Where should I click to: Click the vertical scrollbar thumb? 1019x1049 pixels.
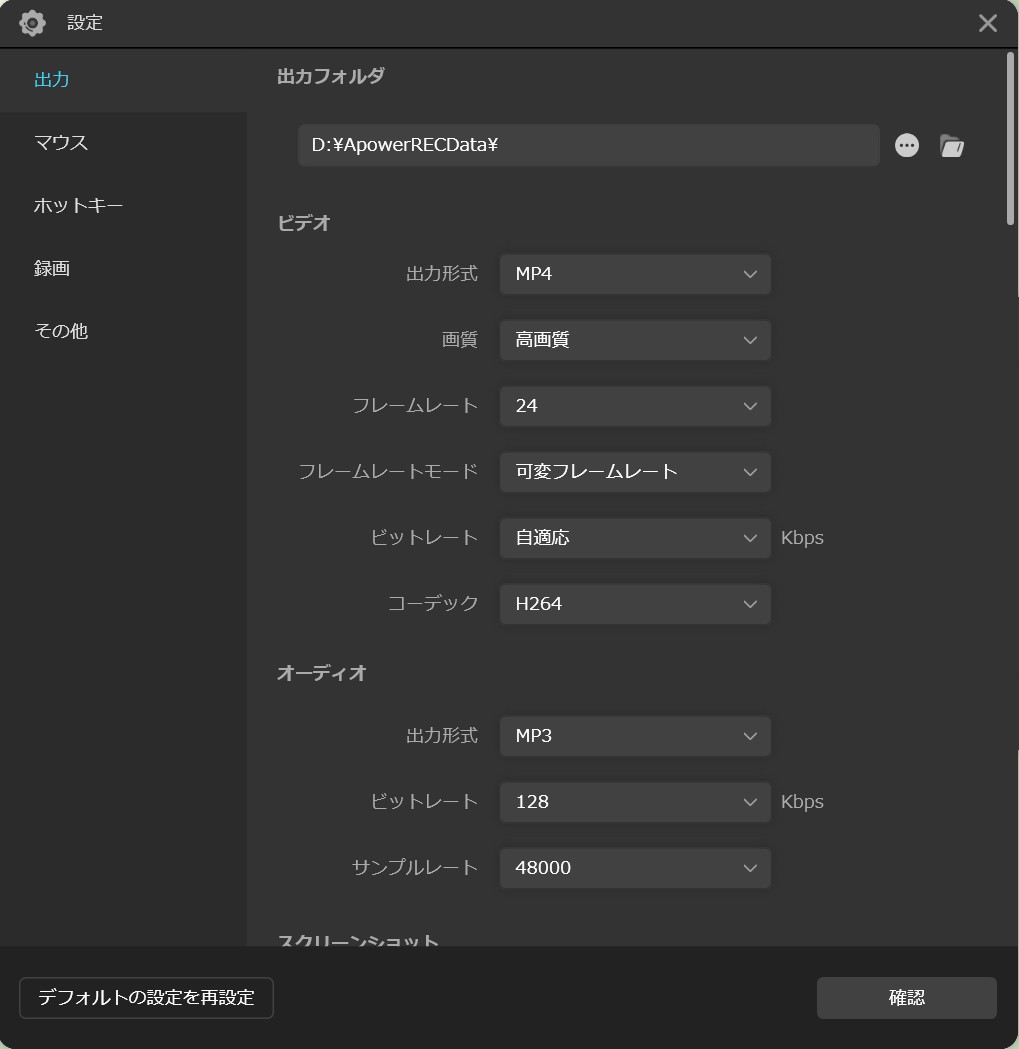point(1010,138)
